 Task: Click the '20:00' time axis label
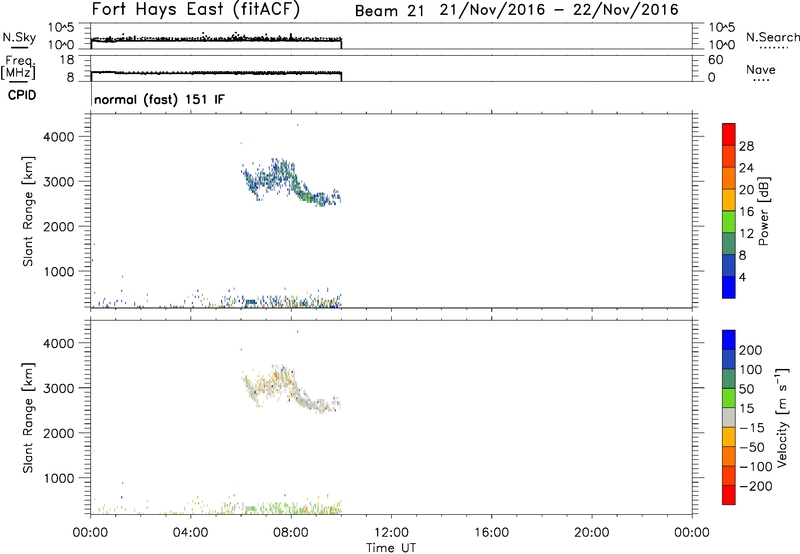[591, 533]
